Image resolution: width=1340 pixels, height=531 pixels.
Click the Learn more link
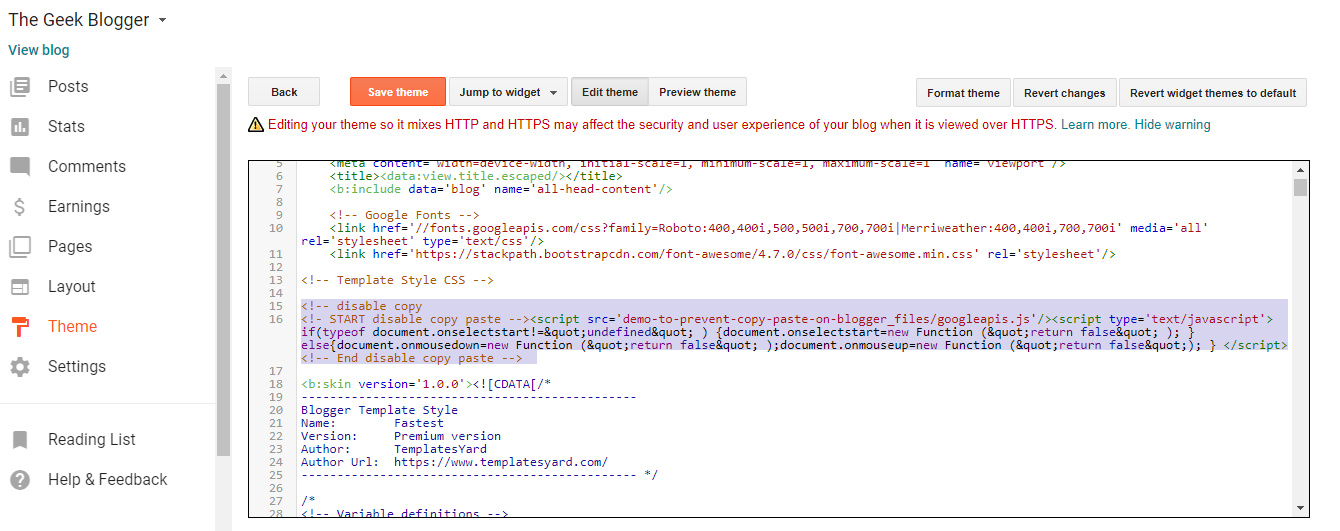click(x=1095, y=125)
